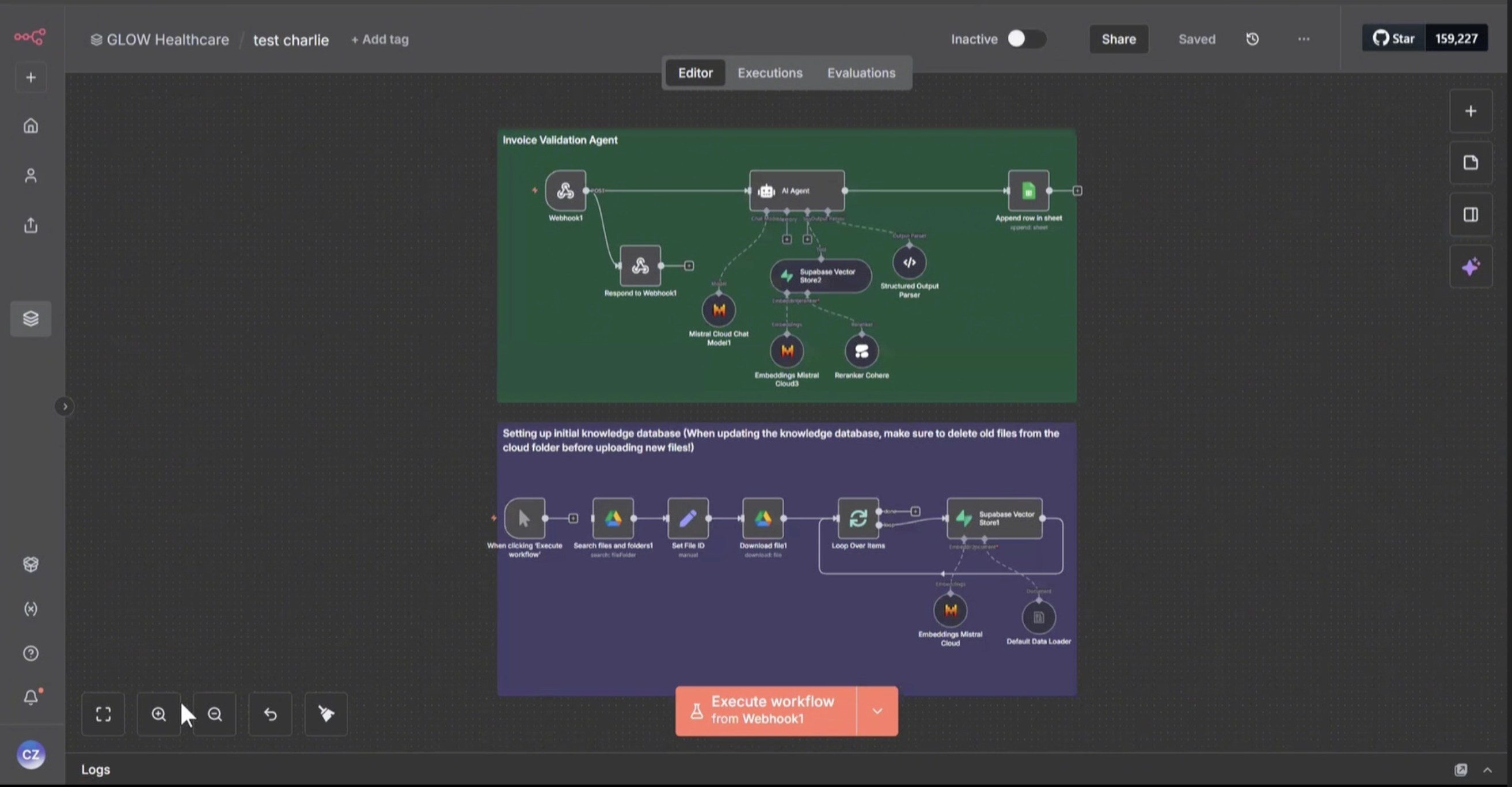This screenshot has width=1512, height=787.
Task: Click the tidy up nodes broom icon
Action: click(x=326, y=714)
